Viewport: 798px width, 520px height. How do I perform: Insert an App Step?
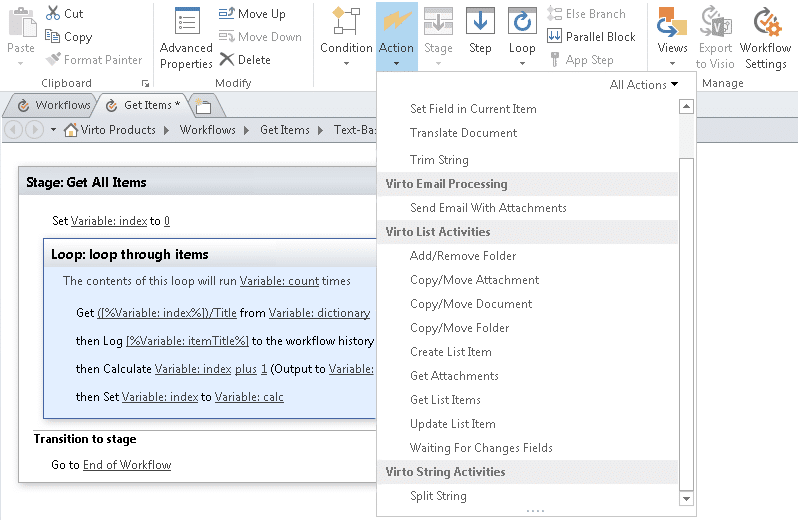581,60
